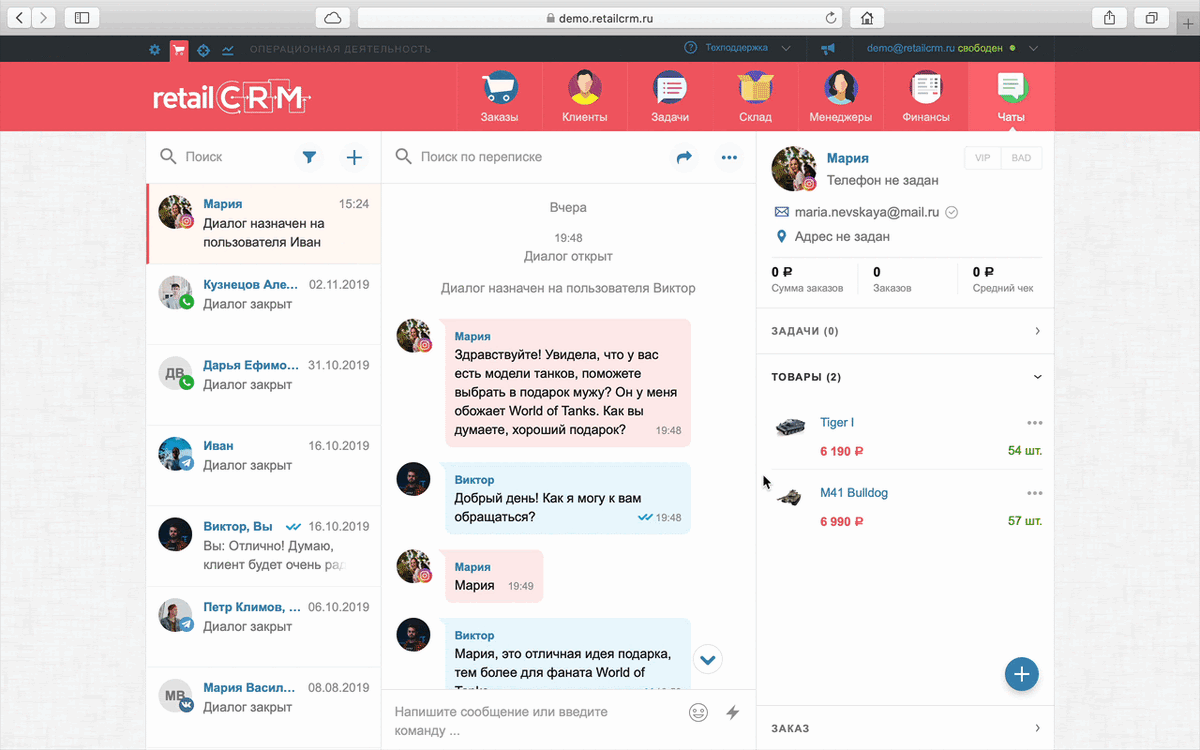The width and height of the screenshot is (1200, 750).
Task: Click the megaphone notifications icon
Action: 827,48
